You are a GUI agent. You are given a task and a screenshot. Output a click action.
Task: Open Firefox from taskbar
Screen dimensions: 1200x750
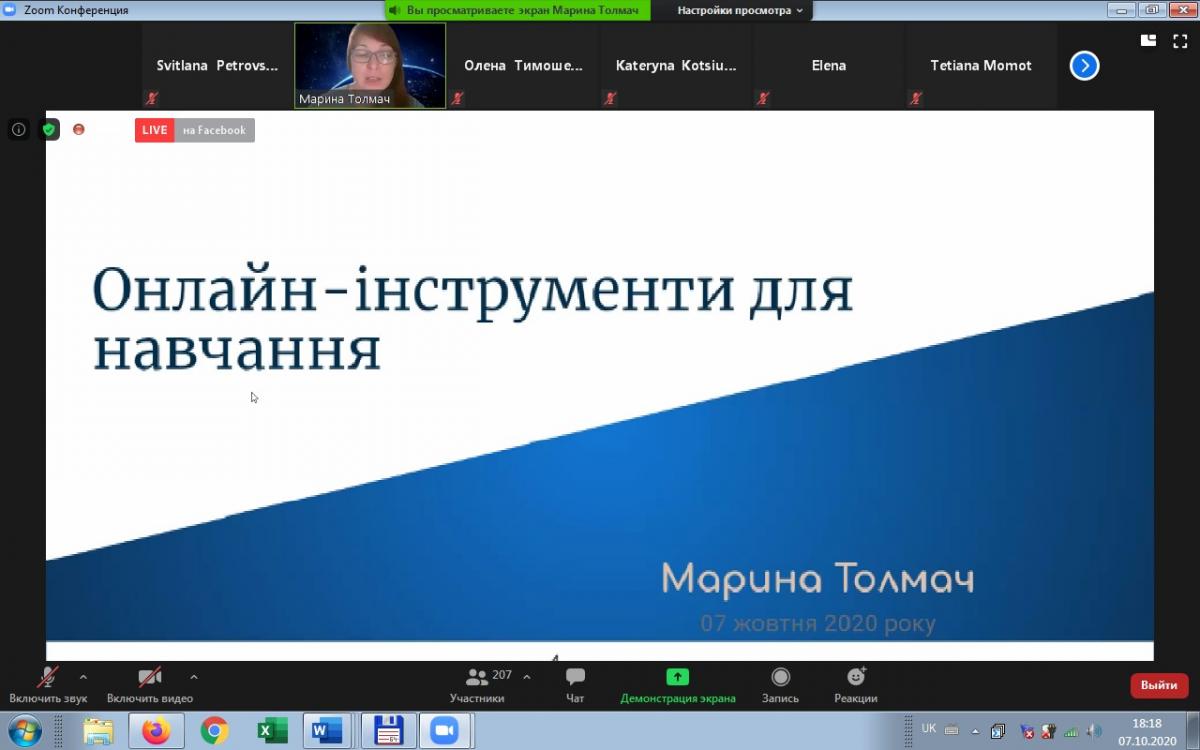pyautogui.click(x=156, y=731)
